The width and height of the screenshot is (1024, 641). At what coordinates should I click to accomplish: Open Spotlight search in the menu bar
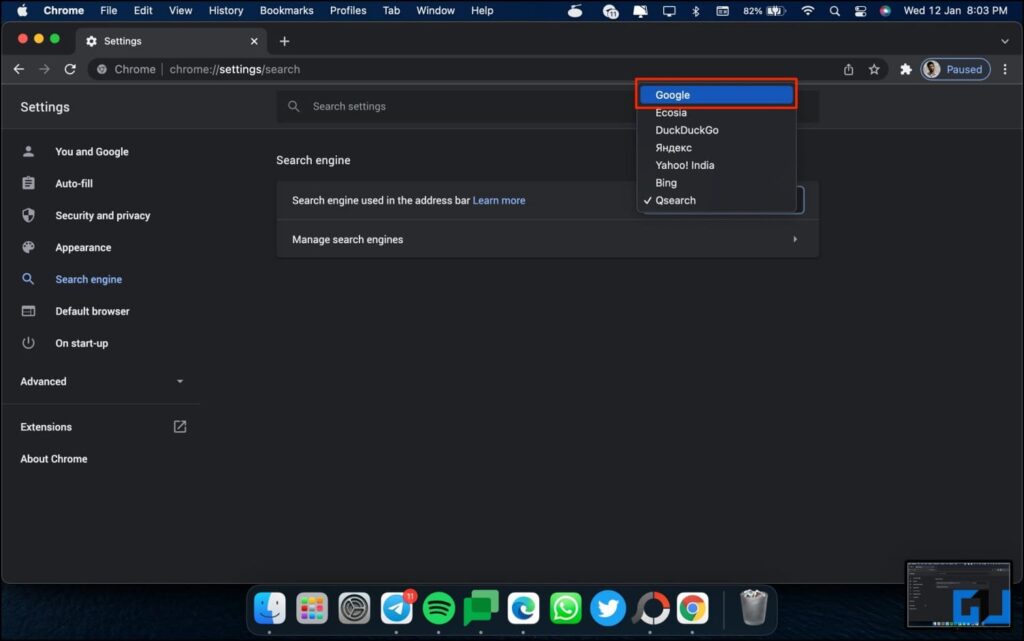point(834,10)
